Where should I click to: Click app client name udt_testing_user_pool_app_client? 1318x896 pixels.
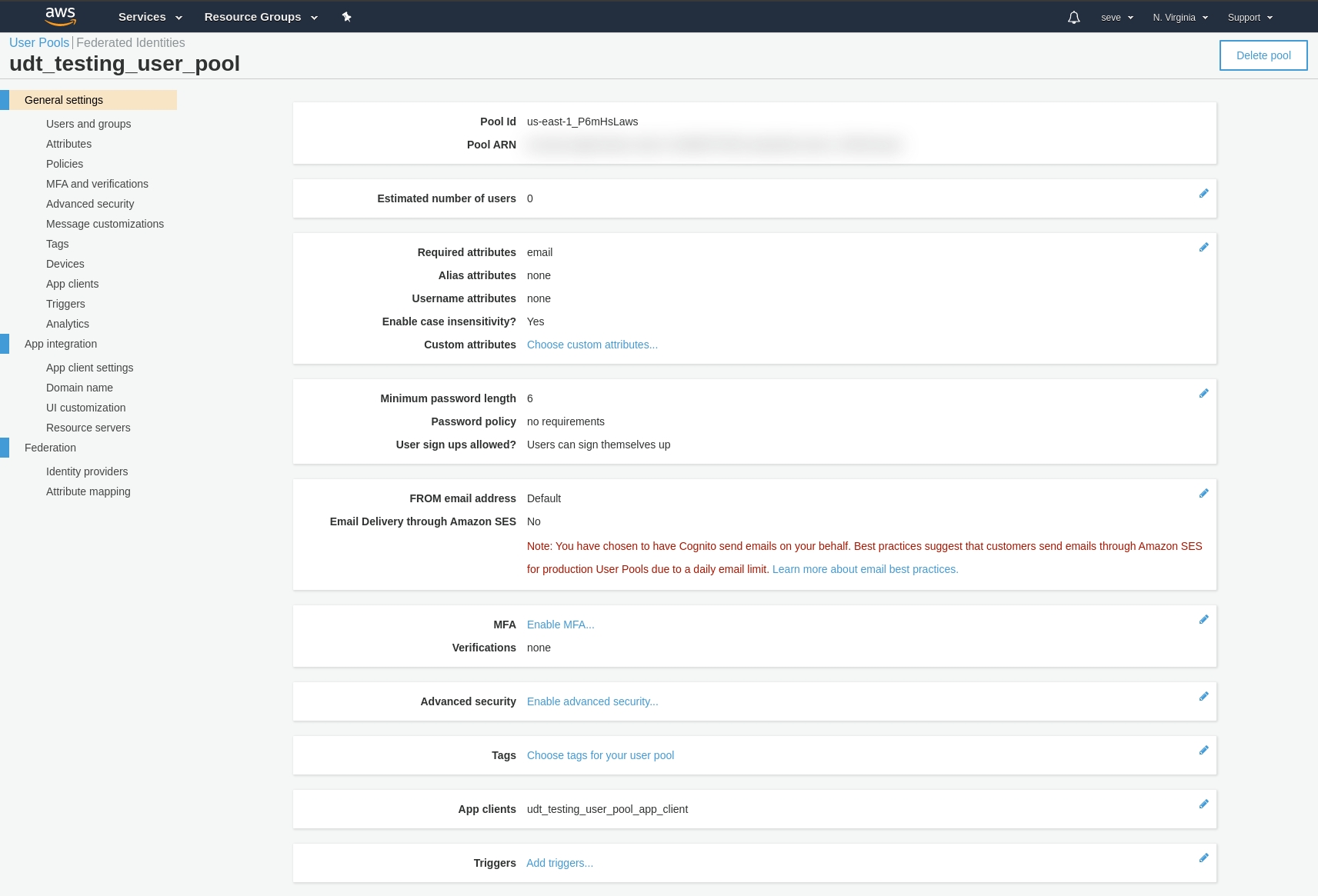[x=608, y=809]
